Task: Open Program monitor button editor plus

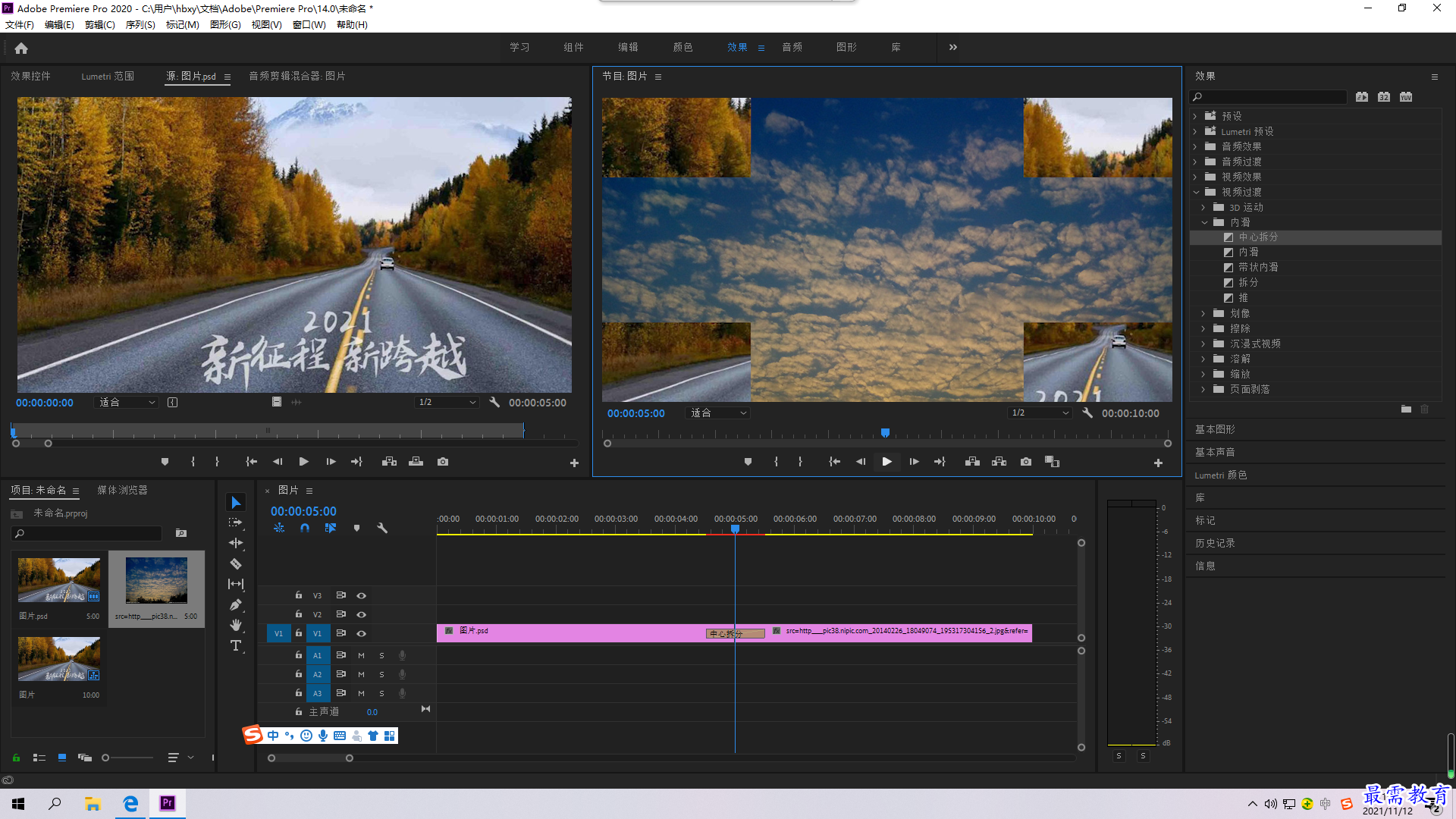Action: 1158,463
